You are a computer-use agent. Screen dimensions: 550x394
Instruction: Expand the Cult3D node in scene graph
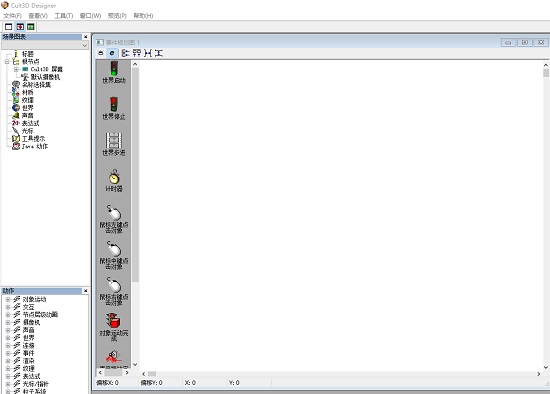coord(16,69)
